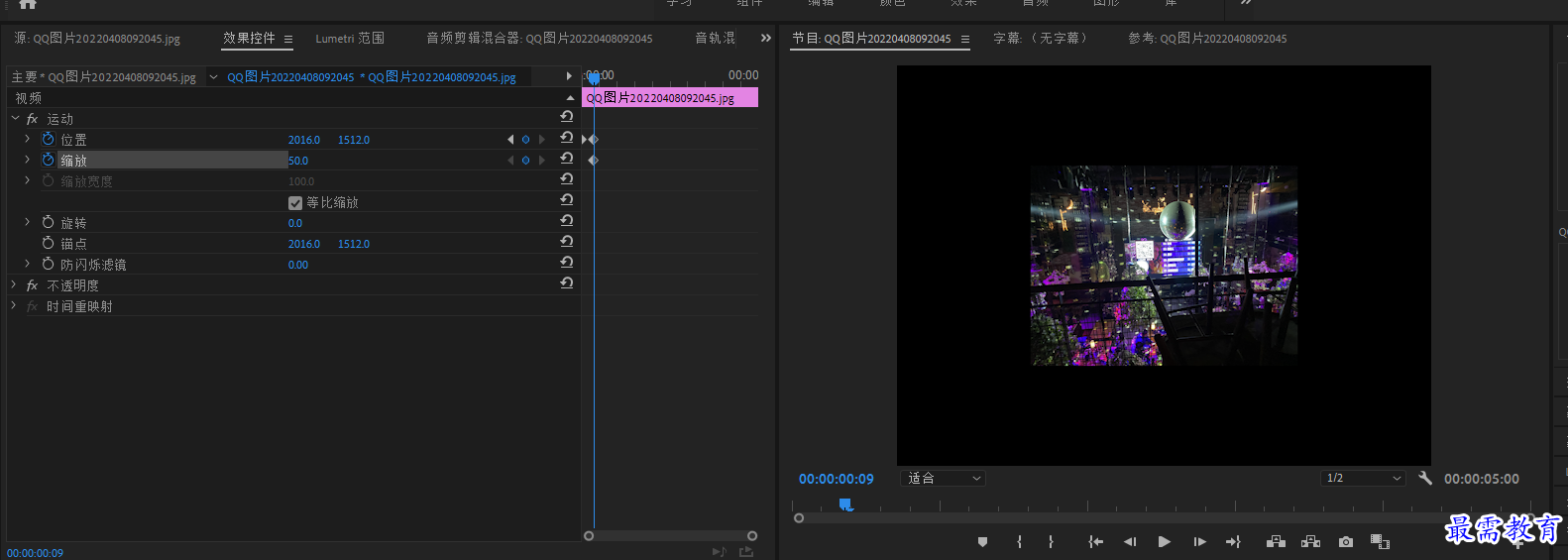Add a marker in program monitor

point(982,542)
